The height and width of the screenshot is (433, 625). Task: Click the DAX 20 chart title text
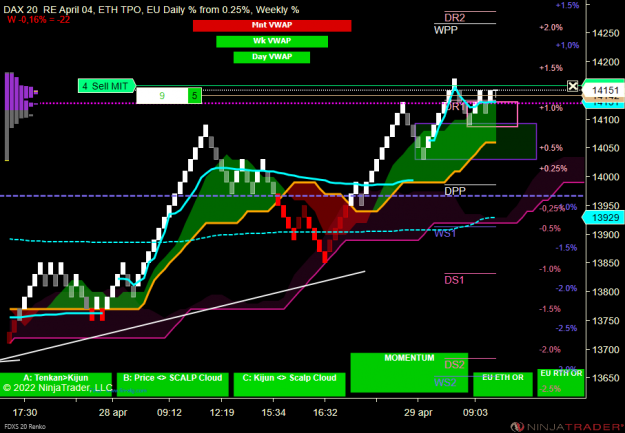(x=151, y=10)
